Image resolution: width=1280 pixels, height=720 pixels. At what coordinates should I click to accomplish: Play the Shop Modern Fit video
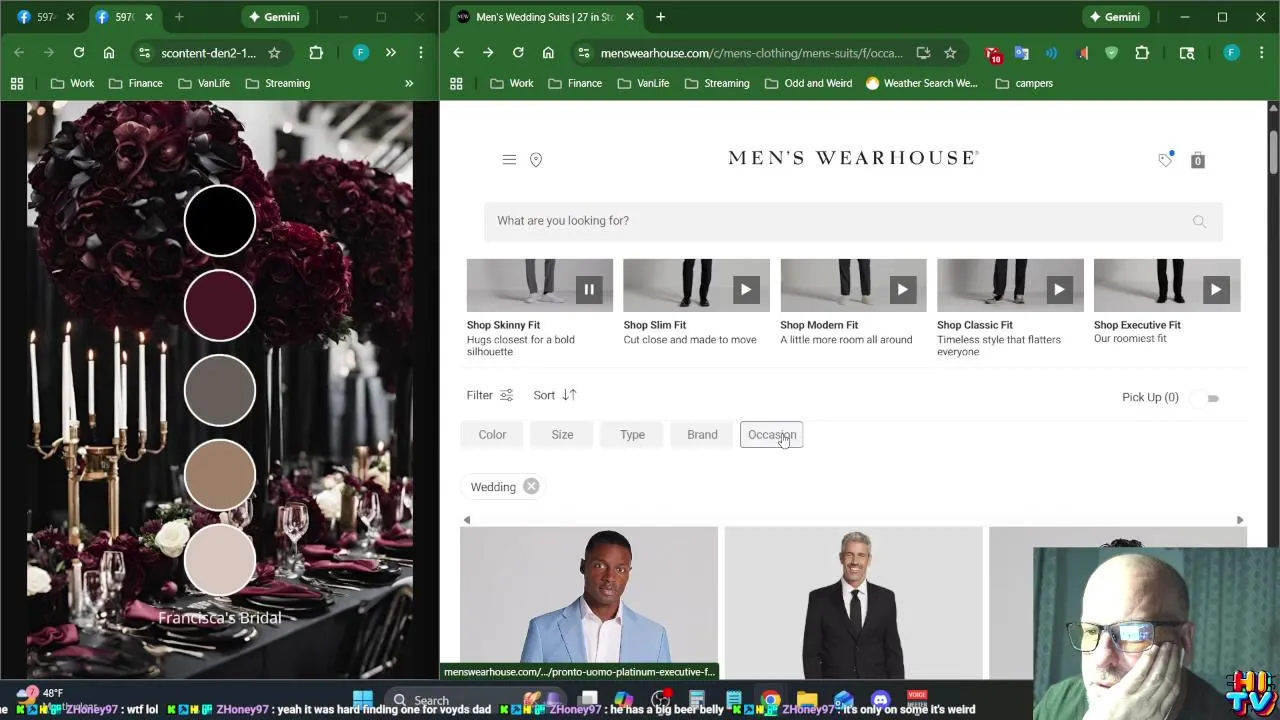pyautogui.click(x=902, y=290)
